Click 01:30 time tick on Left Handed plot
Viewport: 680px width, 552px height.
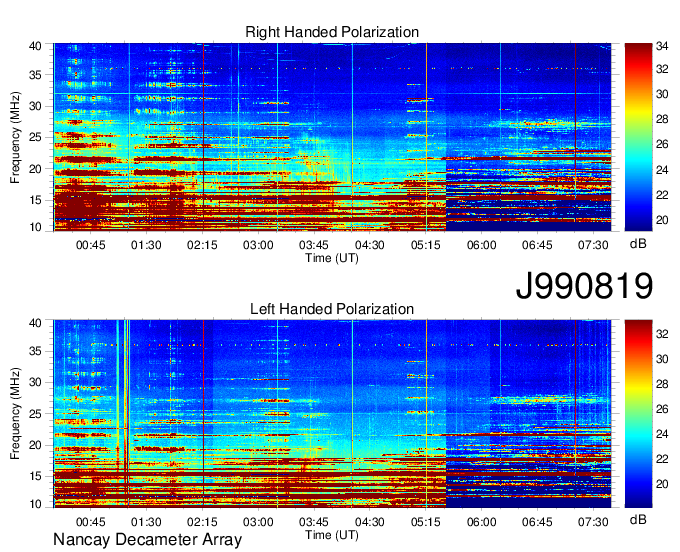(x=146, y=522)
